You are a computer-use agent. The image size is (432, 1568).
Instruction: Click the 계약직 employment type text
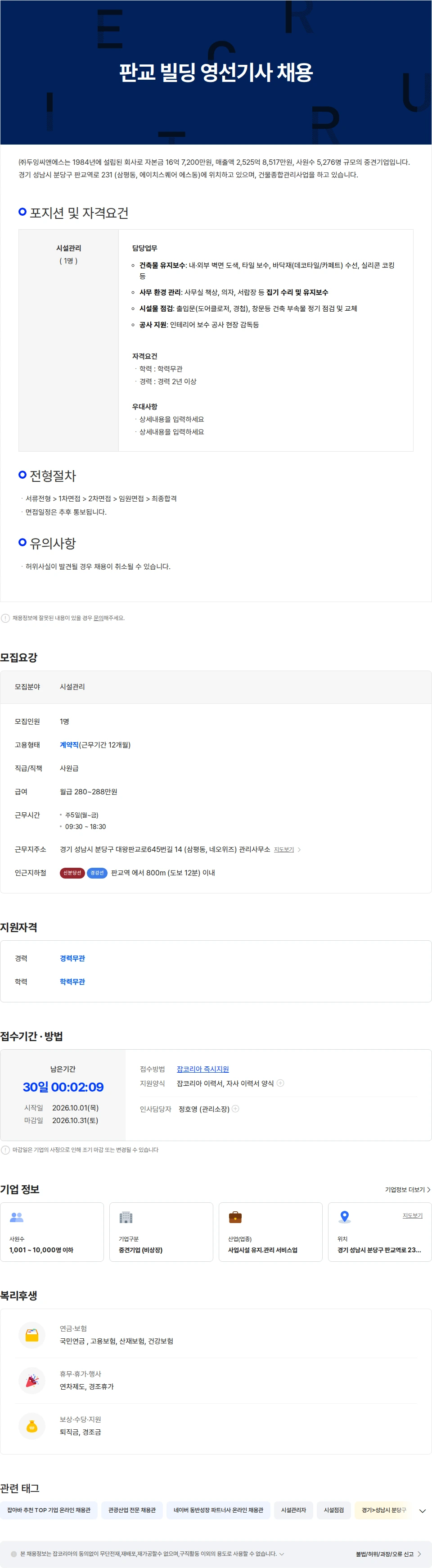(x=69, y=745)
